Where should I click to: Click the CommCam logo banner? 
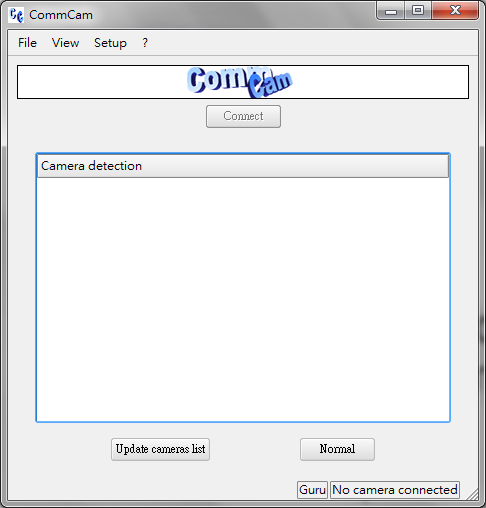(243, 82)
